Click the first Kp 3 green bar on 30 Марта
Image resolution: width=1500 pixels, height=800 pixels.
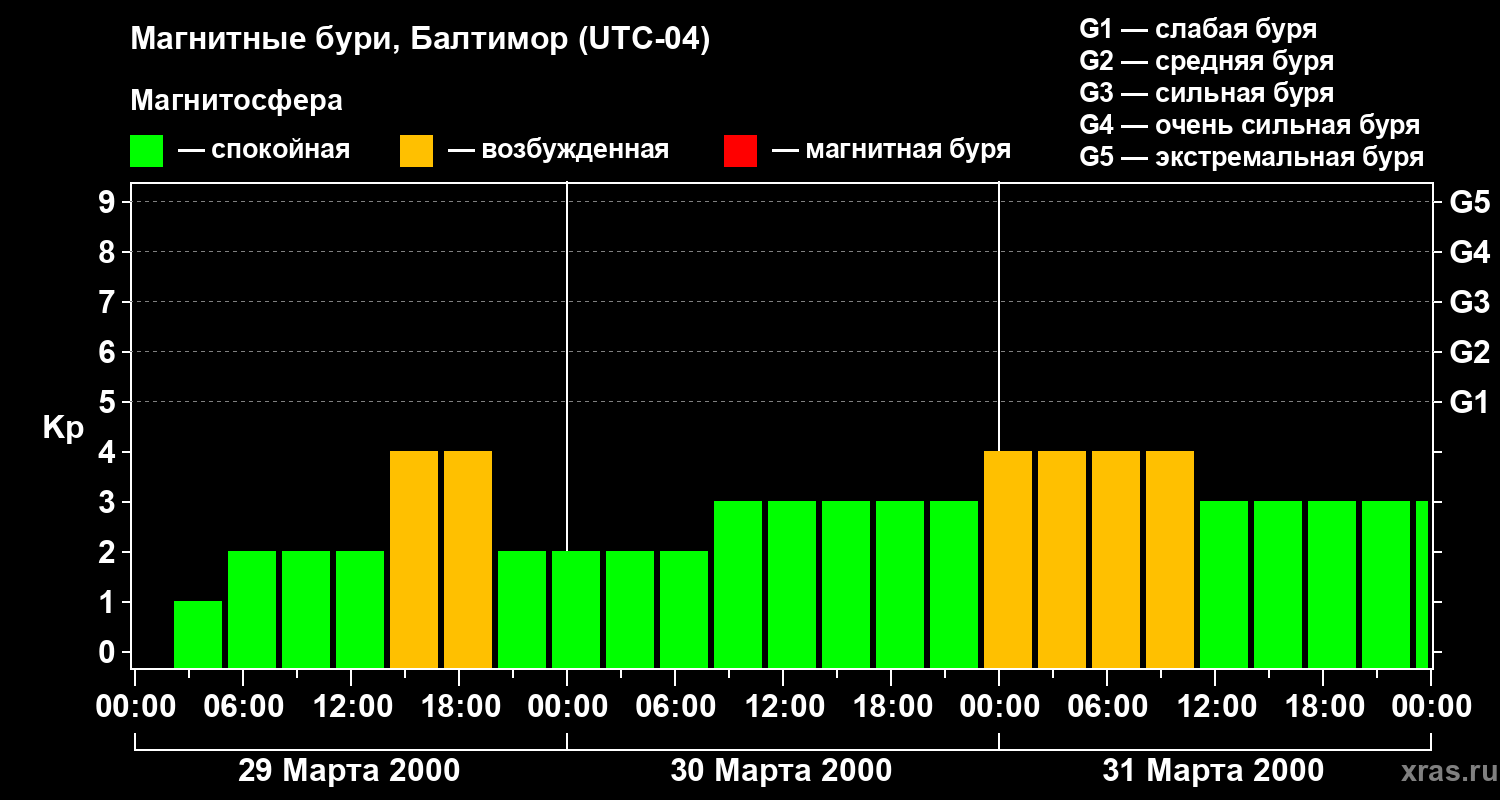click(738, 585)
